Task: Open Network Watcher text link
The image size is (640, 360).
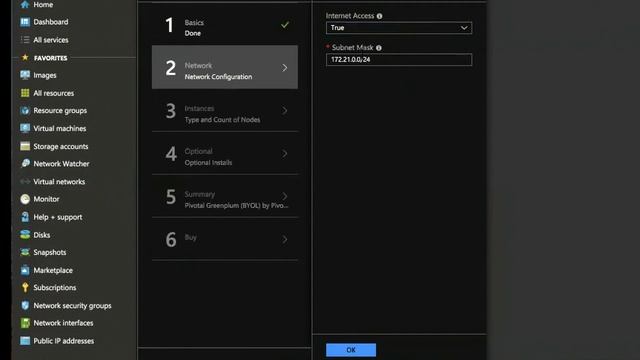Action: (61, 164)
